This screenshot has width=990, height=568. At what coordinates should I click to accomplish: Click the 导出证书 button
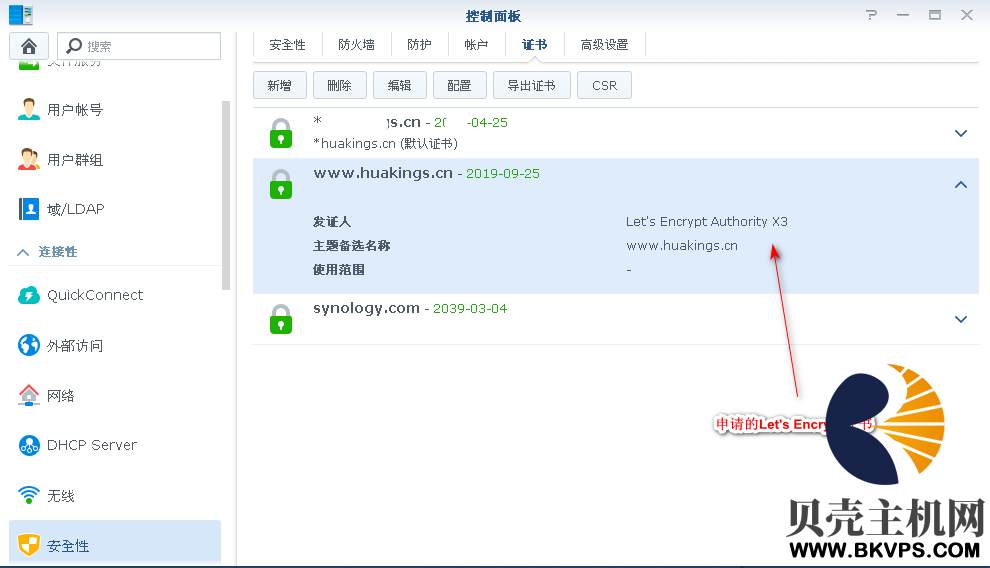pos(532,85)
